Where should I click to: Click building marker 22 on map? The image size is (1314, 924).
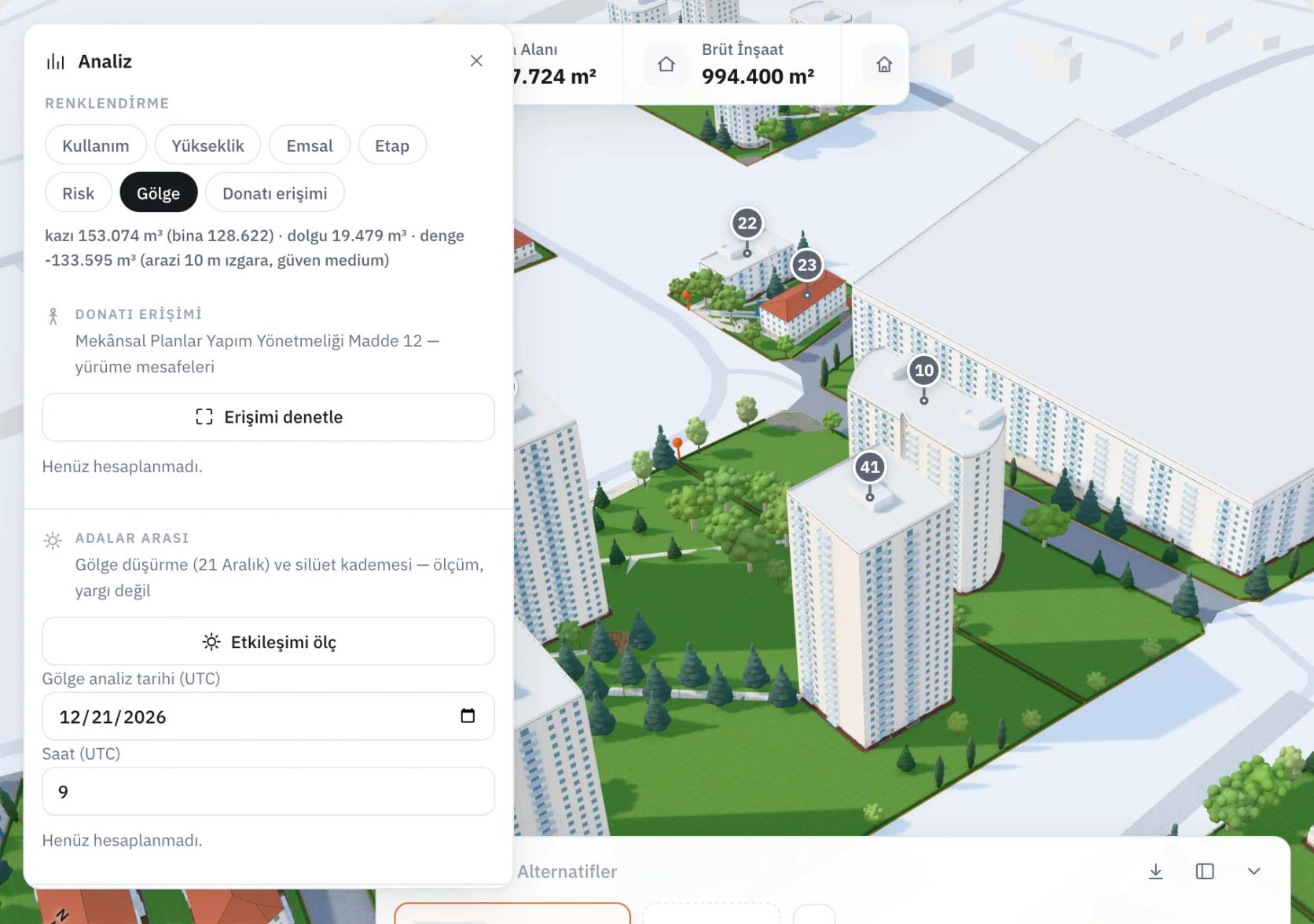747,224
